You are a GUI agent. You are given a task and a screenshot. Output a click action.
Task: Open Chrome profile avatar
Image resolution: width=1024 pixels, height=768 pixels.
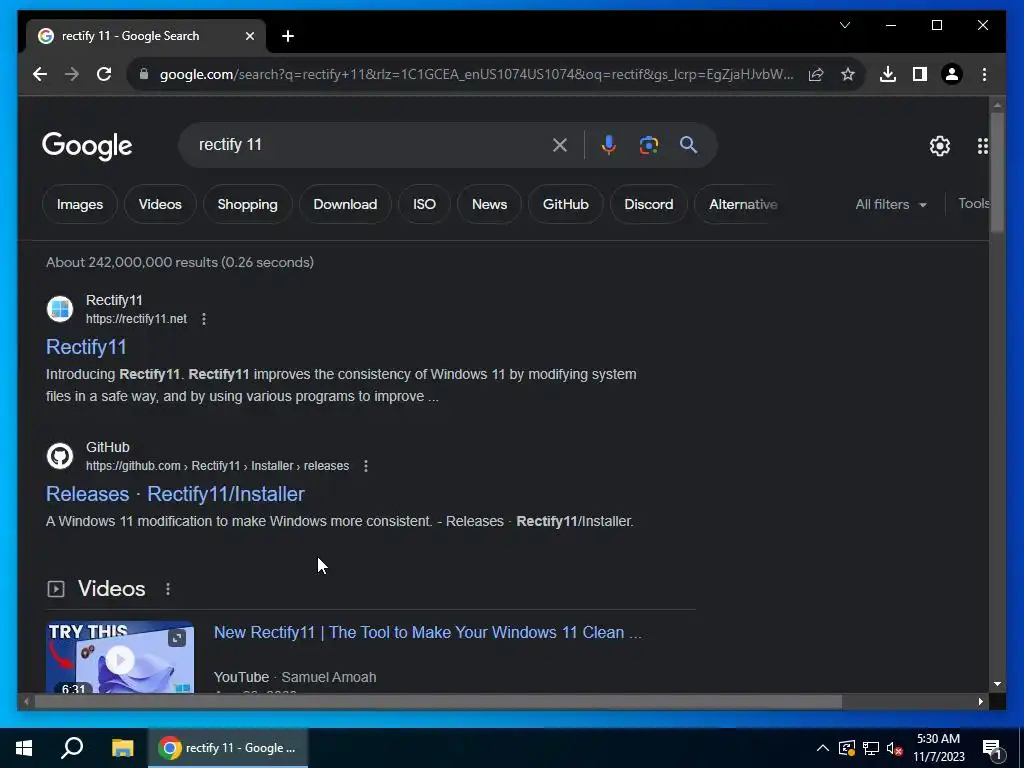[x=952, y=74]
